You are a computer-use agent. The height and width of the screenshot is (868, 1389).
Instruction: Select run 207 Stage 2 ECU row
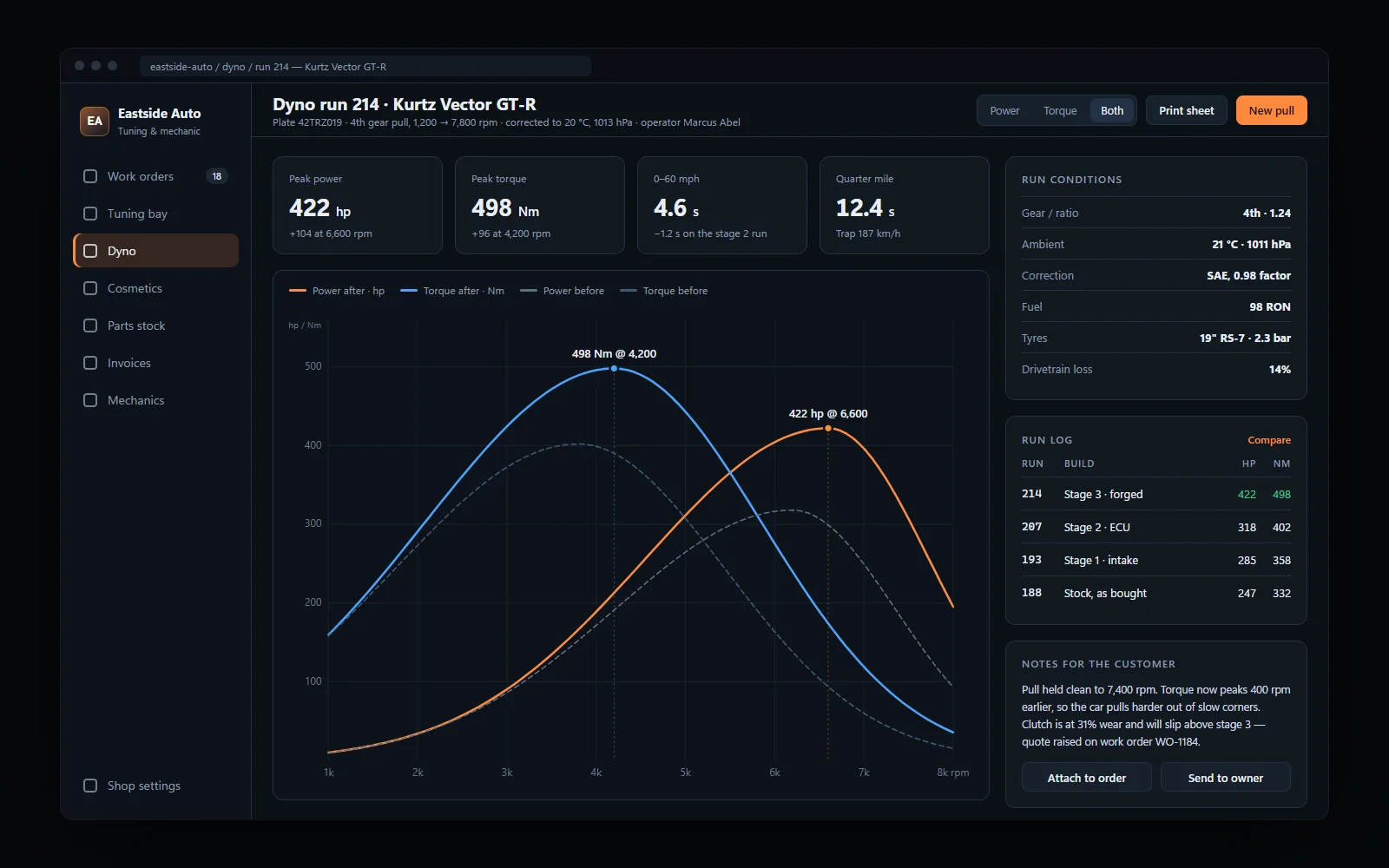pyautogui.click(x=1155, y=527)
